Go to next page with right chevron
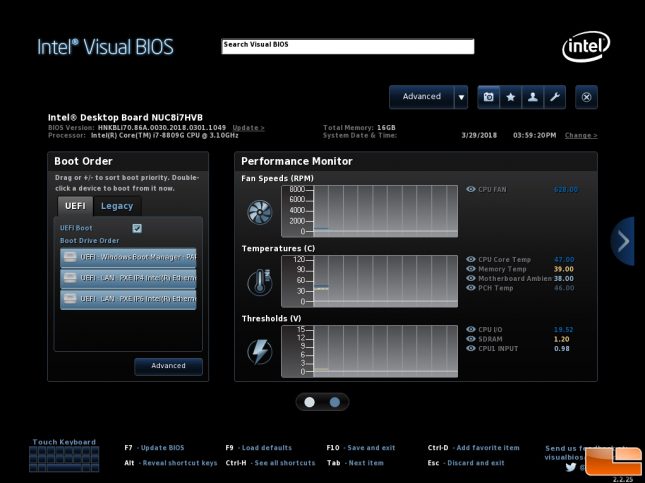The width and height of the screenshot is (645, 483). 623,241
